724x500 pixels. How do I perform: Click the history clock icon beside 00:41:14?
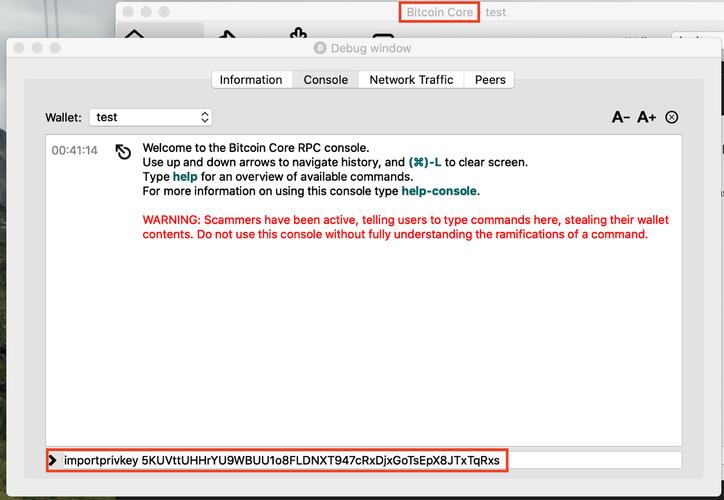(x=123, y=151)
